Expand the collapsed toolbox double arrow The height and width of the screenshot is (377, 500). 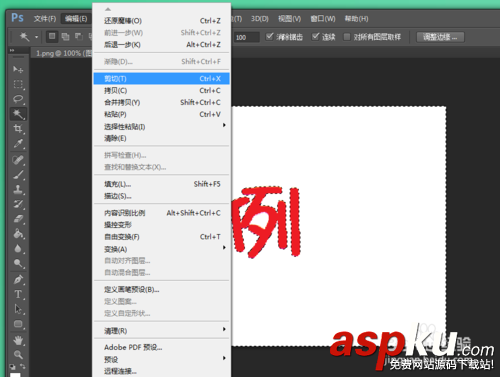pyautogui.click(x=12, y=50)
